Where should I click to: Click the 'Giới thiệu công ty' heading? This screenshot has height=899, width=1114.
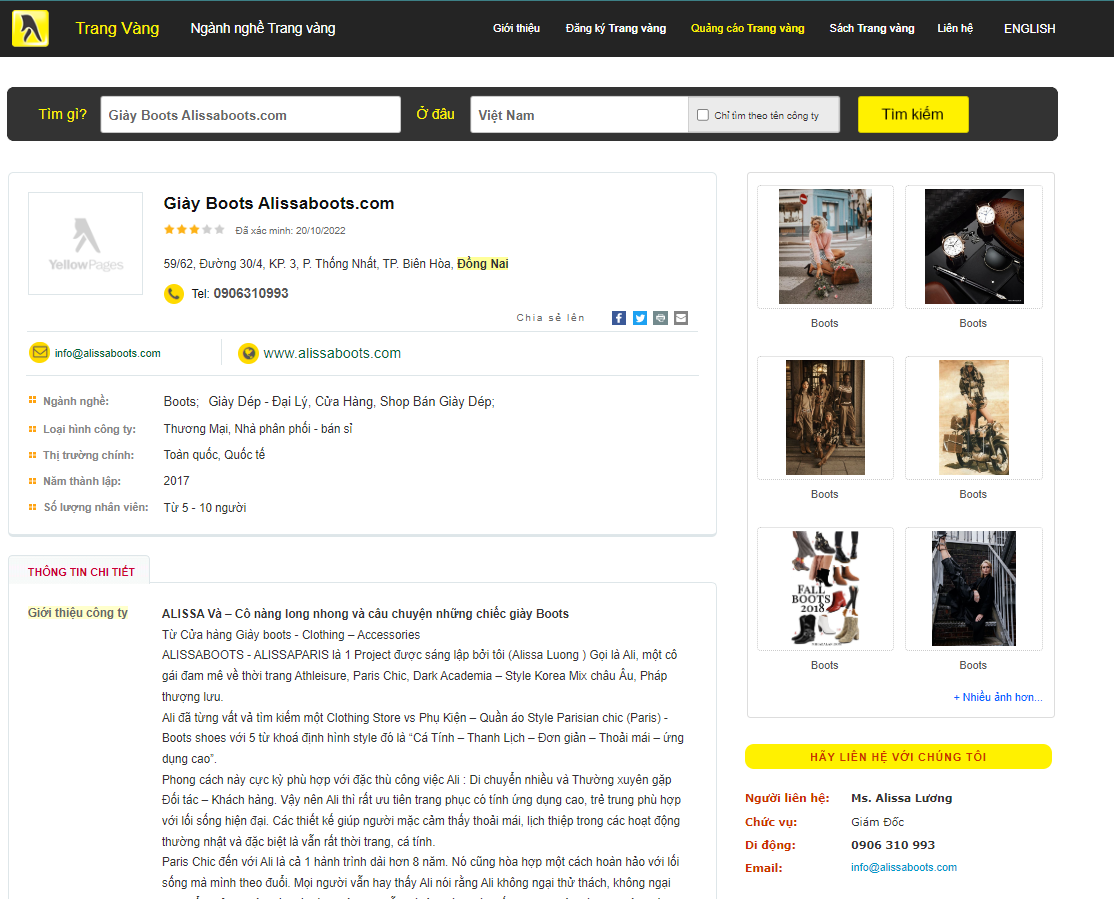(77, 613)
